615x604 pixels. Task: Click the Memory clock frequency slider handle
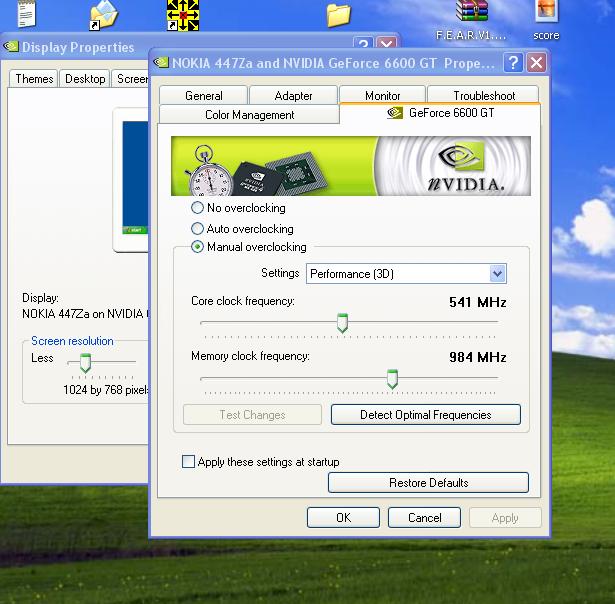(x=392, y=379)
